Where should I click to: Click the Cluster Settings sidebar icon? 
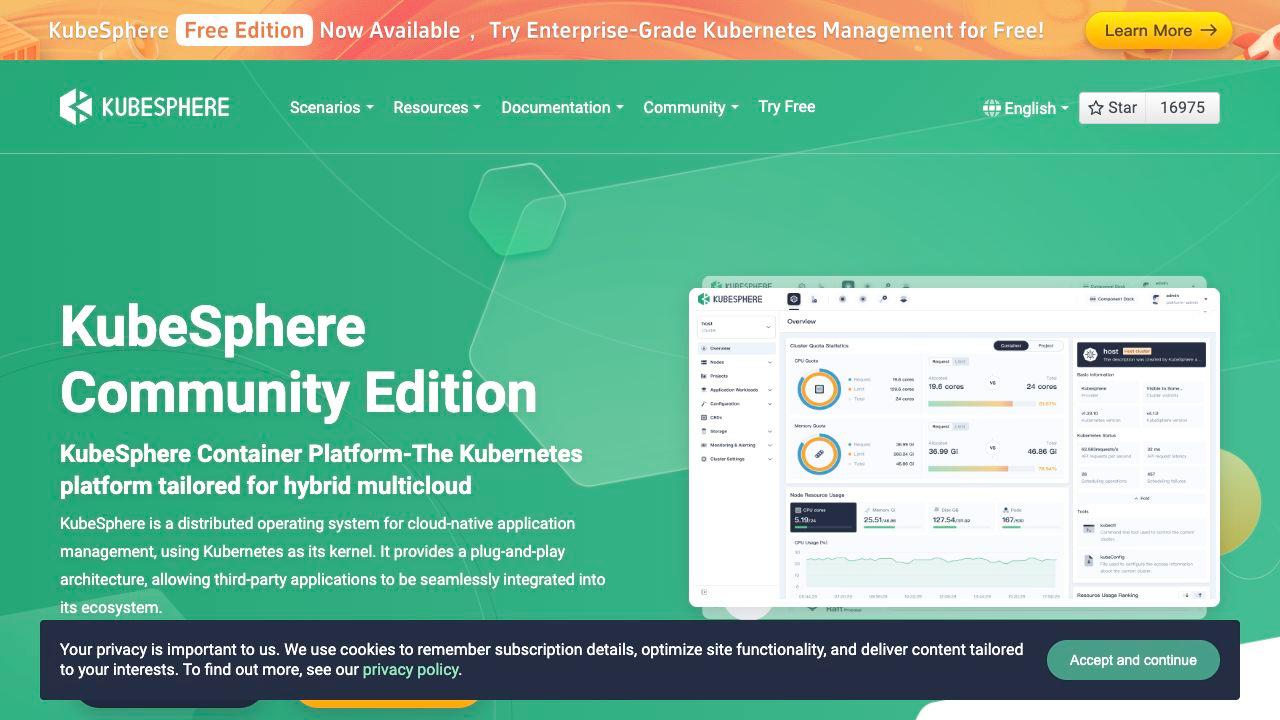[704, 459]
